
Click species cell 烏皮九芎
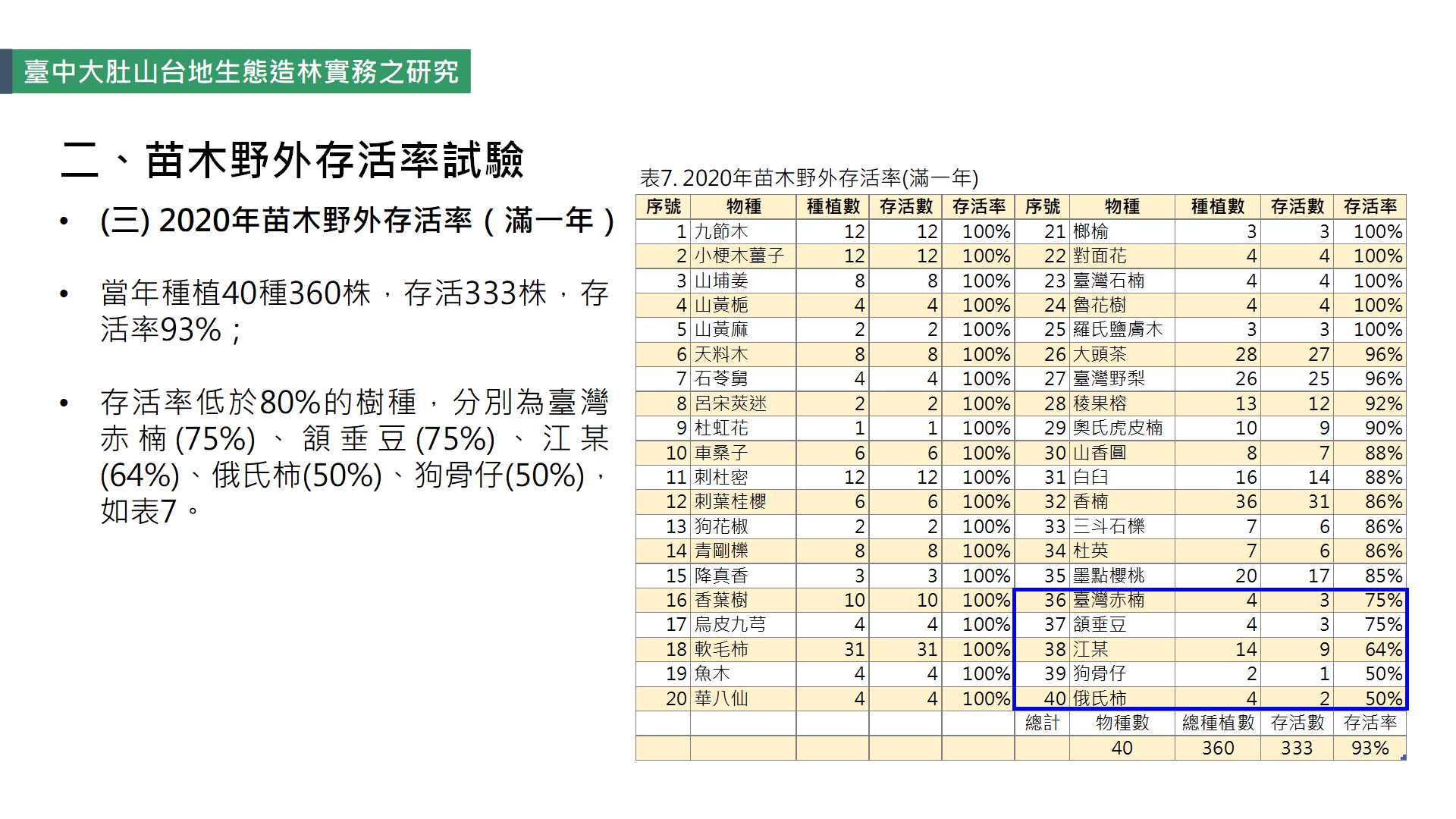[743, 624]
